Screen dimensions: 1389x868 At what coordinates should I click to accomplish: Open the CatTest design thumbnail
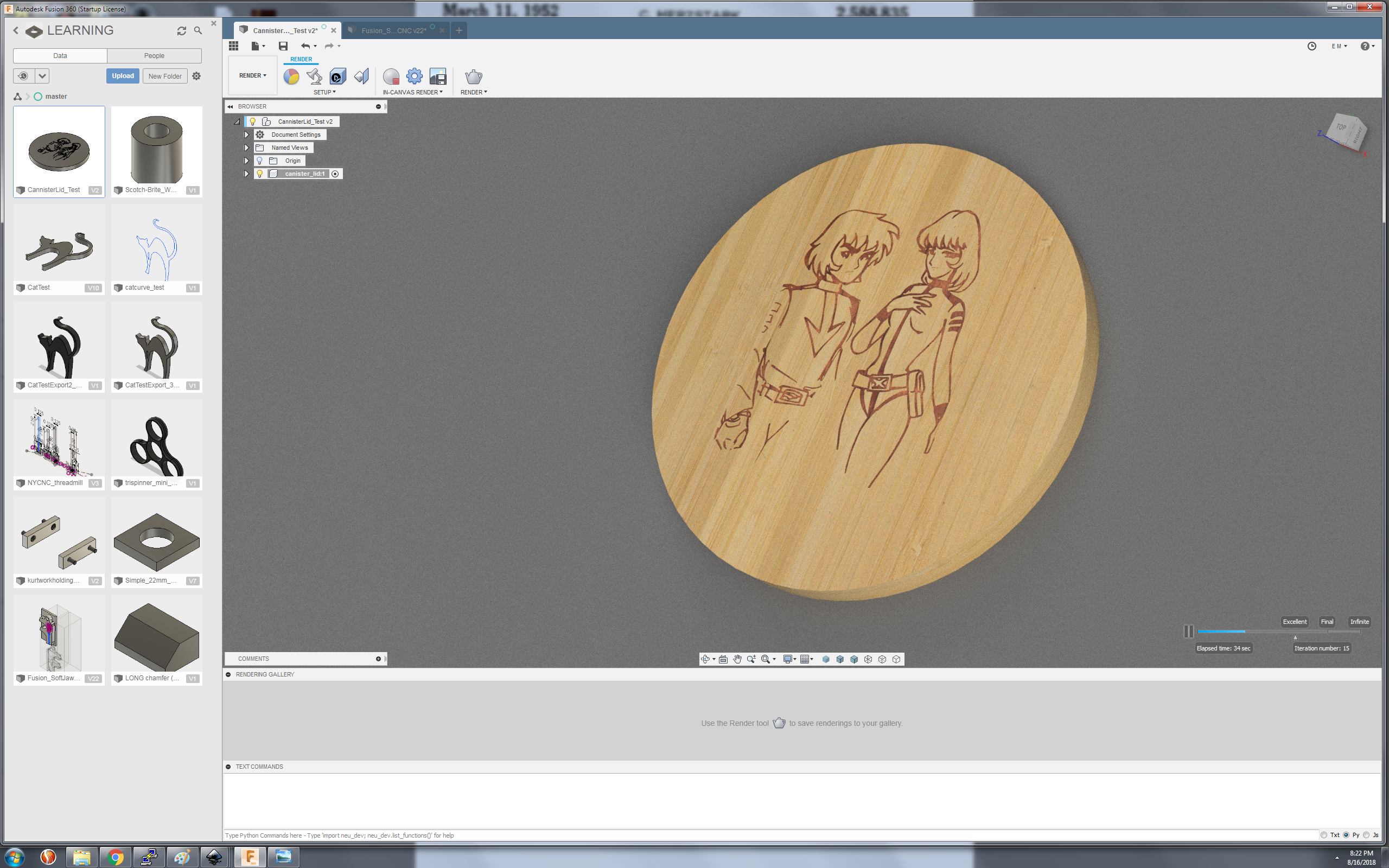point(59,249)
